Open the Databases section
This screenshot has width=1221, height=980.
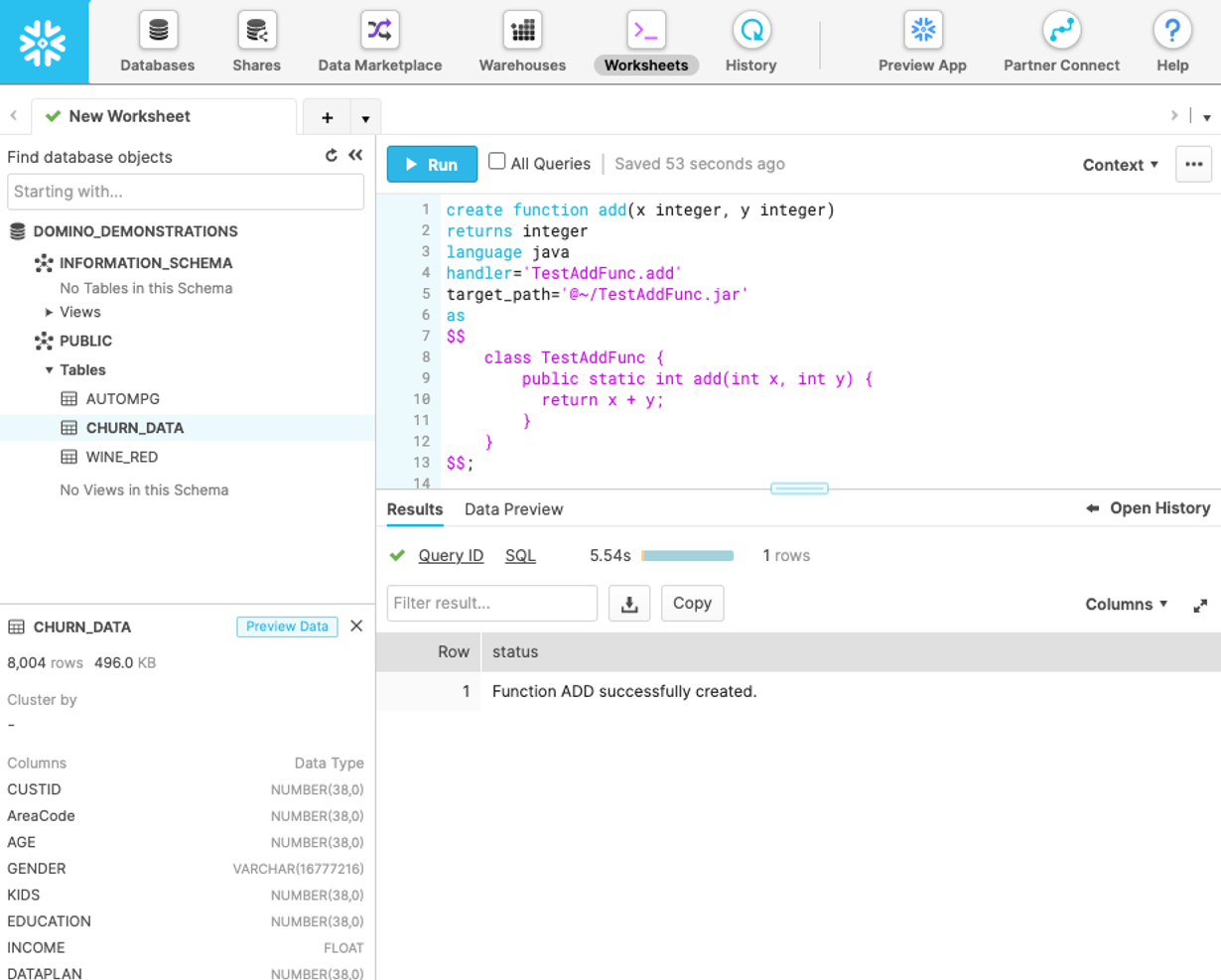(157, 40)
